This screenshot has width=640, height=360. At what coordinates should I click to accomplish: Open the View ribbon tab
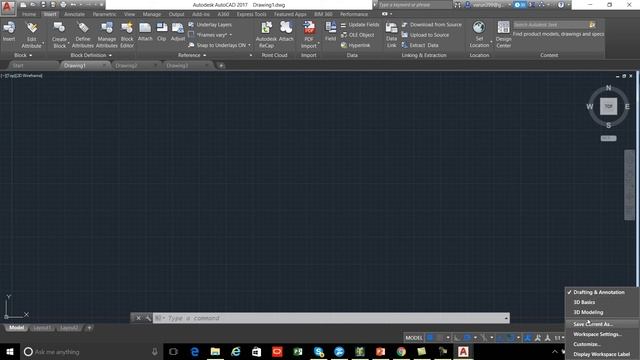129,14
